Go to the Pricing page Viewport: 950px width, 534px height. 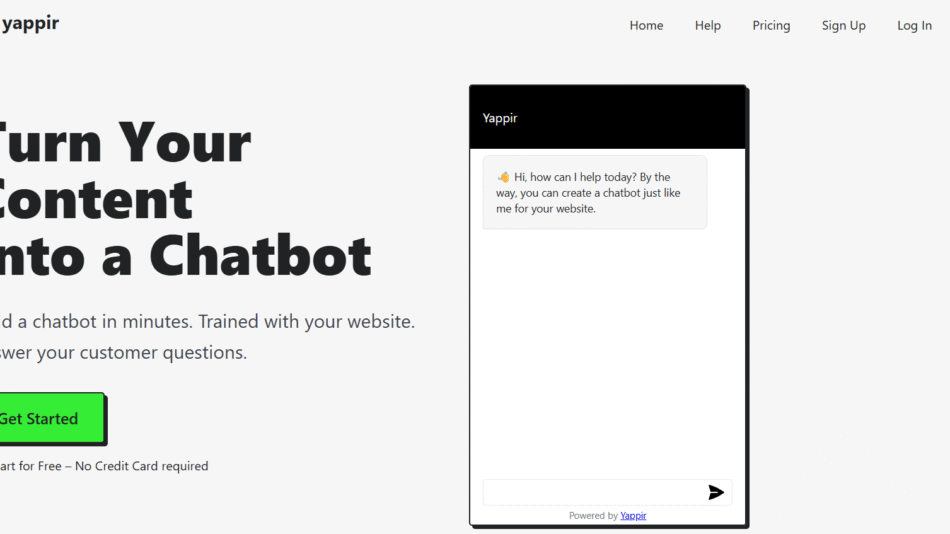771,26
